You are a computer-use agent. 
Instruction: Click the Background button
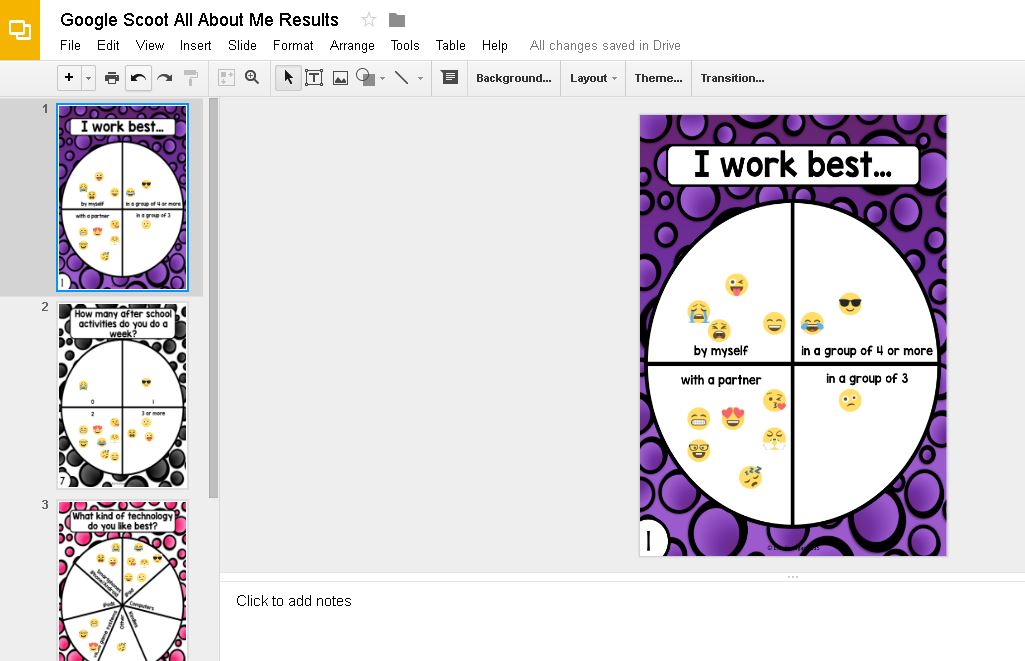click(x=513, y=77)
